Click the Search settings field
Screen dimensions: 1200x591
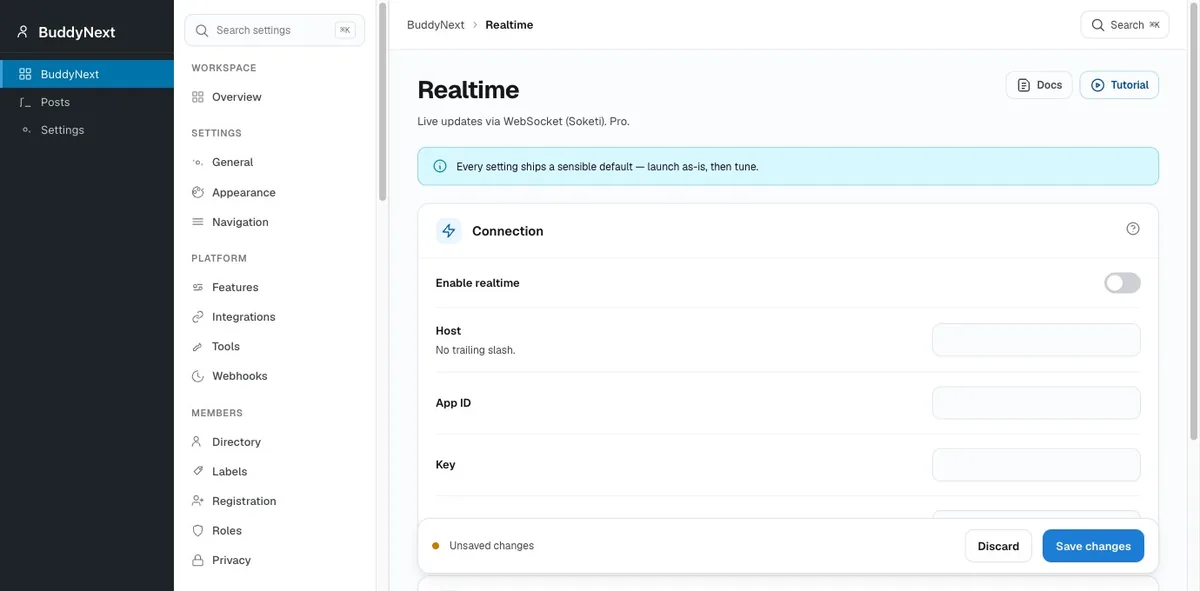[x=275, y=30]
